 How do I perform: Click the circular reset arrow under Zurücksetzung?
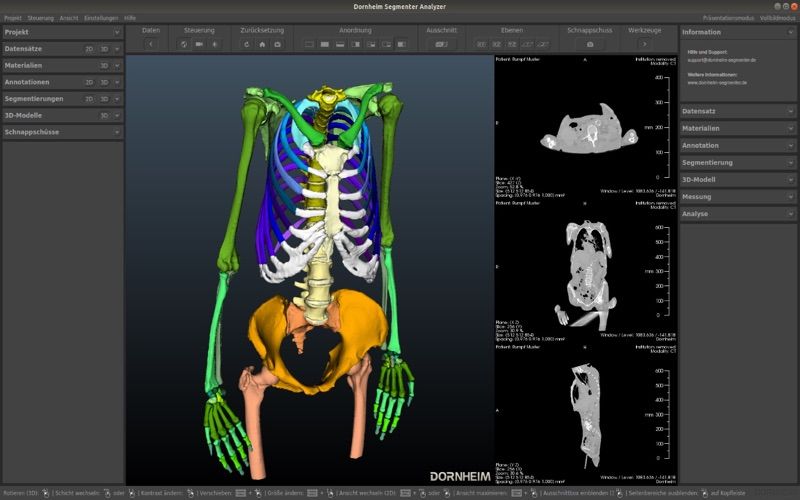(247, 44)
